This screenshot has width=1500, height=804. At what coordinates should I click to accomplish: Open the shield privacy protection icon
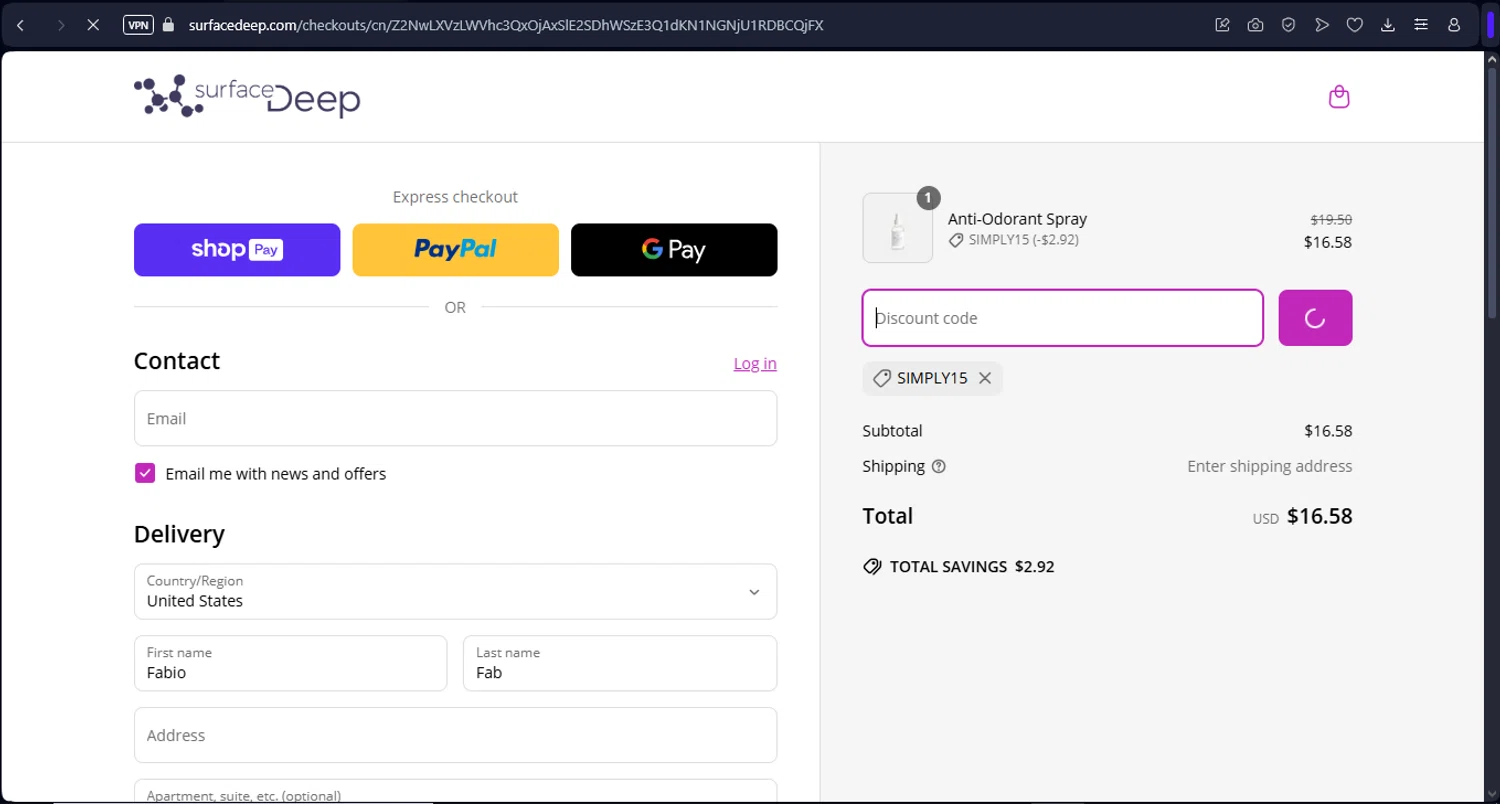tap(1288, 25)
